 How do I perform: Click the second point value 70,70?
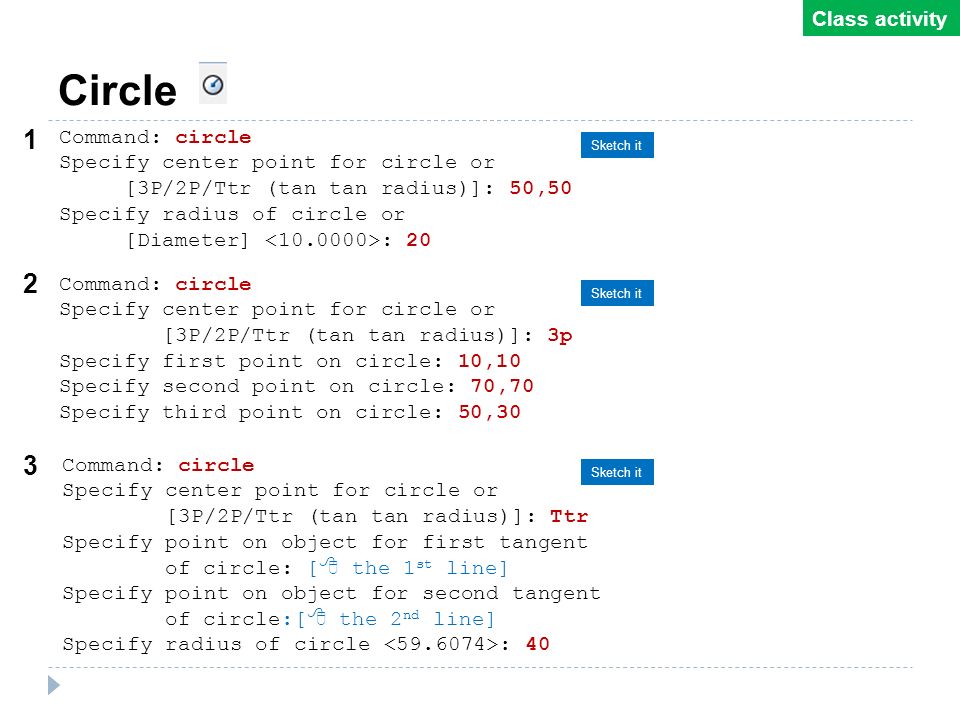pos(502,386)
